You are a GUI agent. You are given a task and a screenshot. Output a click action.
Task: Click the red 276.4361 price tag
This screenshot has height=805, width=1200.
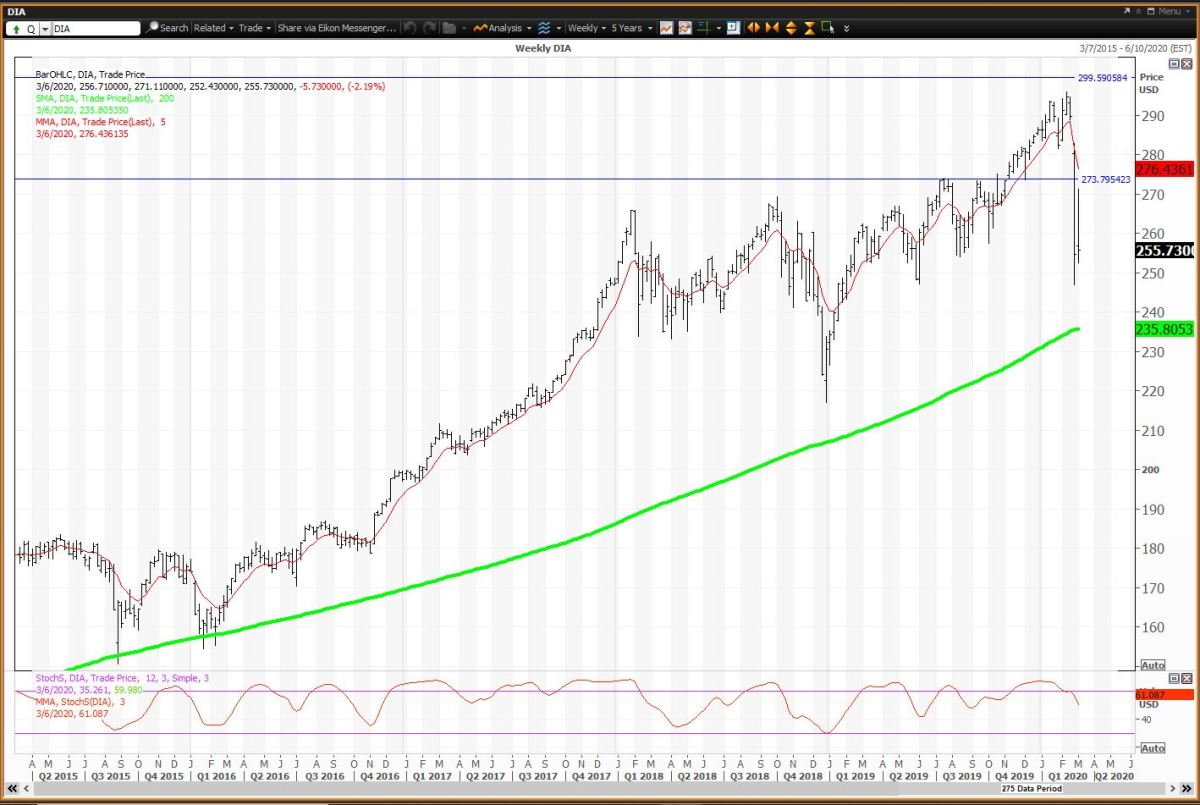click(x=1165, y=170)
